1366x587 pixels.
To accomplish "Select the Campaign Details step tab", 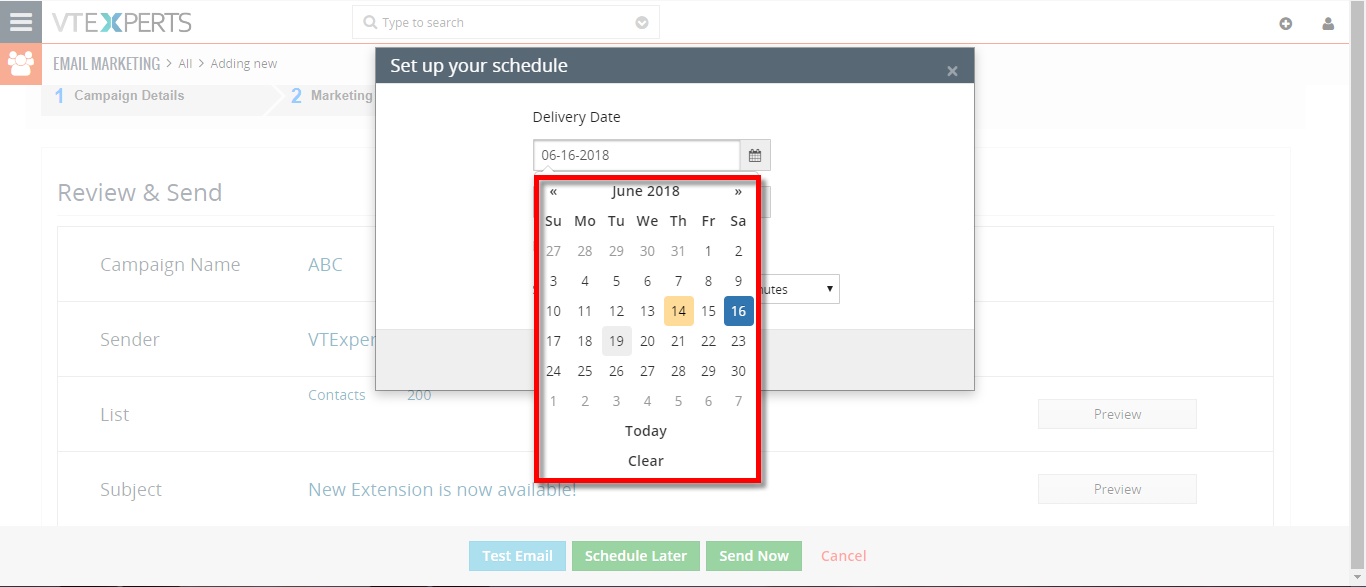I will [x=119, y=96].
